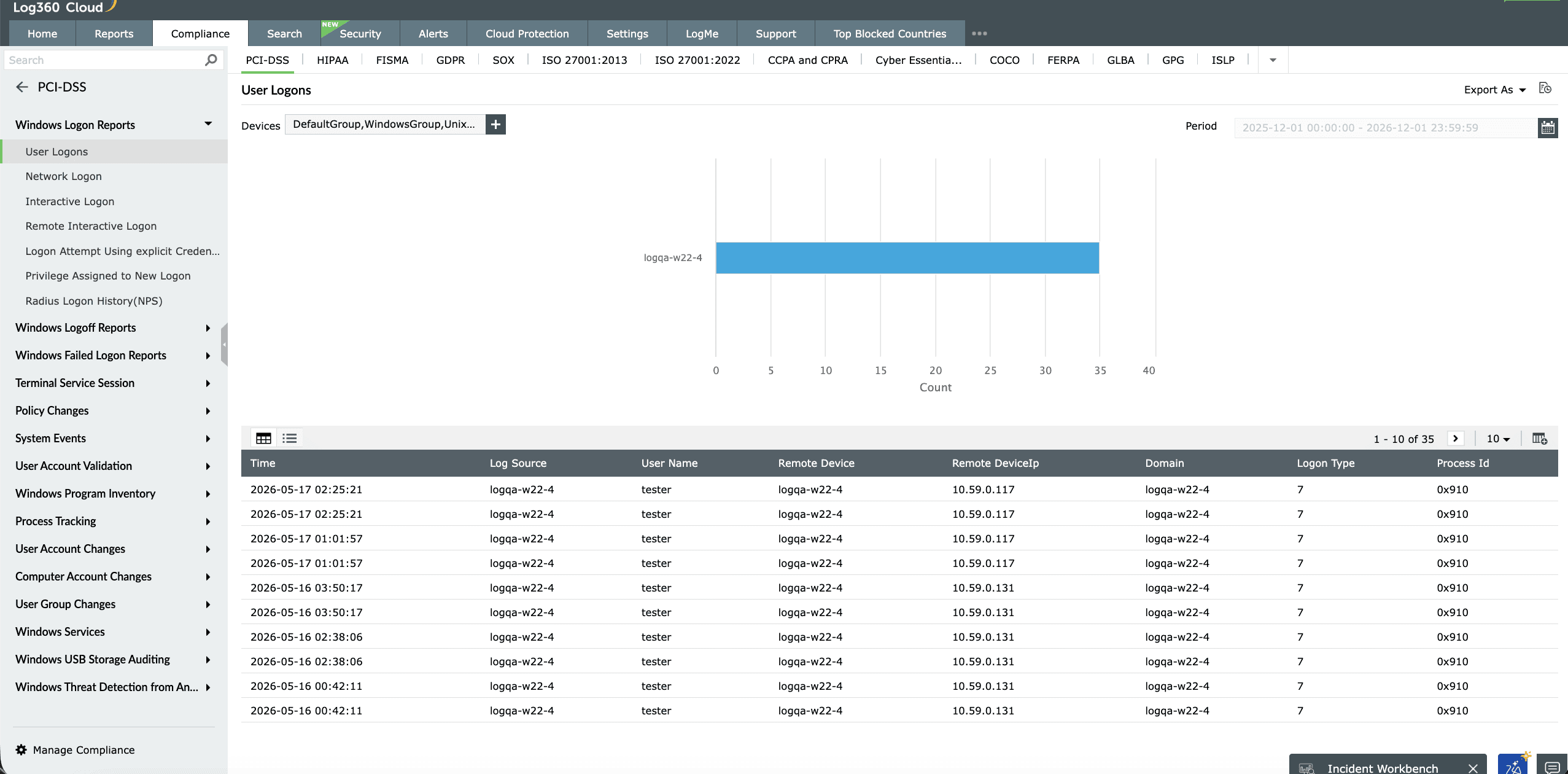Click the Period date range field

1386,128
